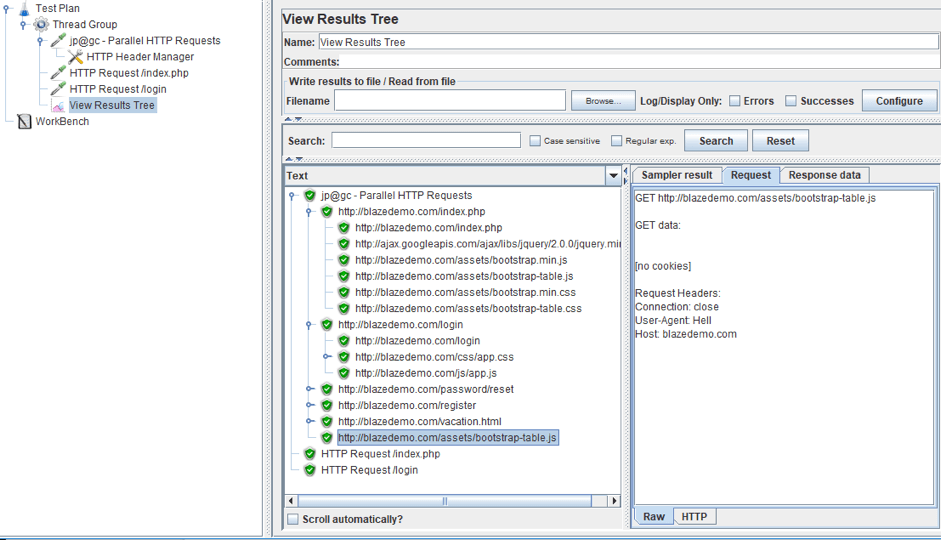The width and height of the screenshot is (941, 540).
Task: Click the Reset button
Action: point(780,141)
